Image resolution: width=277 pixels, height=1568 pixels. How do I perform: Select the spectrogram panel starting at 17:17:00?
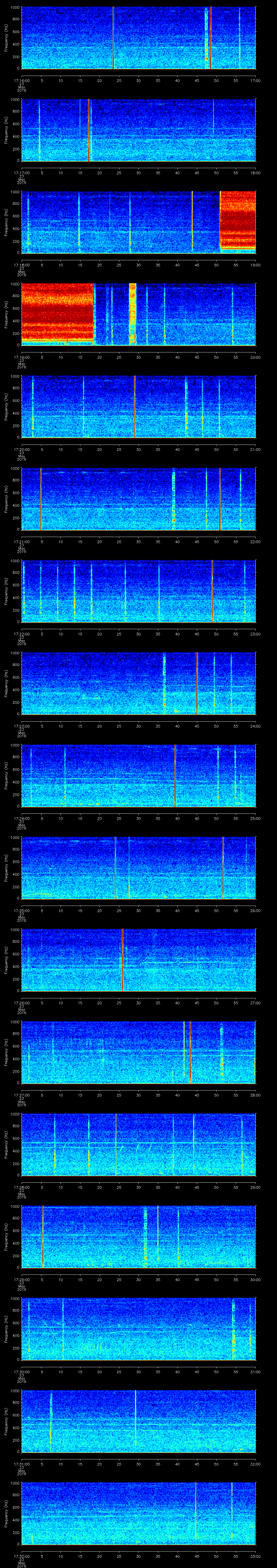click(x=139, y=130)
